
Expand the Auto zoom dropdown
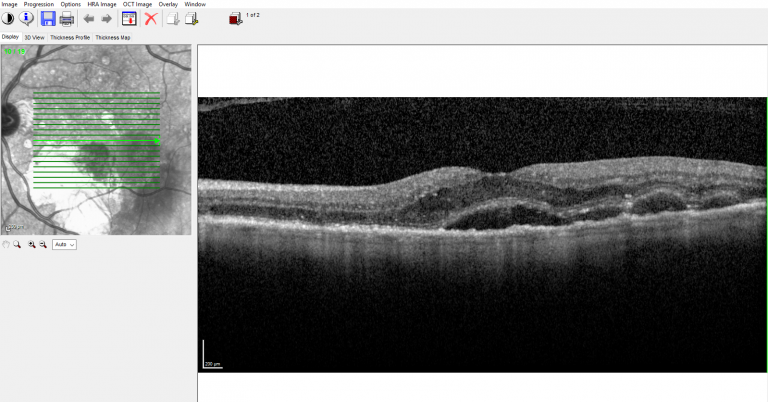tap(64, 244)
